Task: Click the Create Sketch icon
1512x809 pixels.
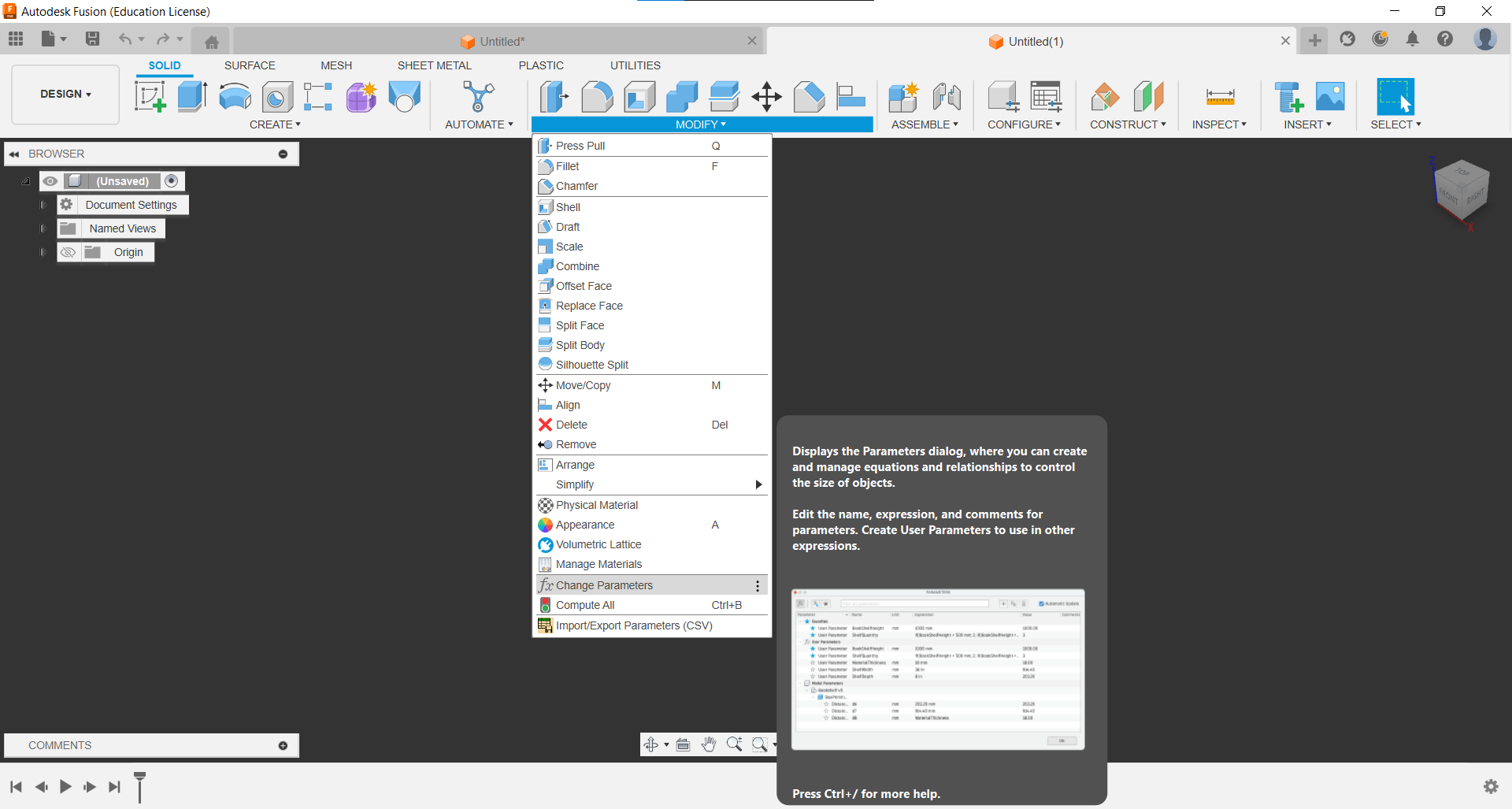Action: [x=150, y=97]
